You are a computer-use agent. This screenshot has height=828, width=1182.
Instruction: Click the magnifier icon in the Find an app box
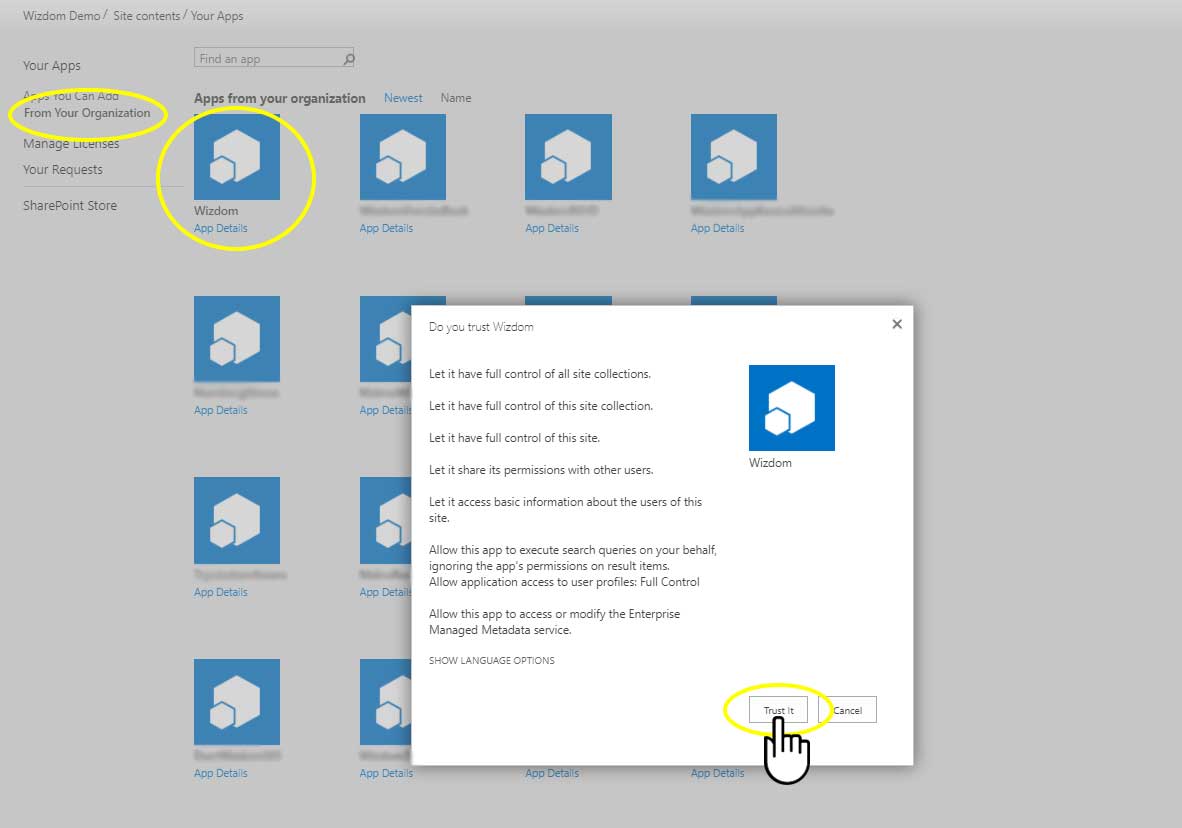pyautogui.click(x=348, y=59)
